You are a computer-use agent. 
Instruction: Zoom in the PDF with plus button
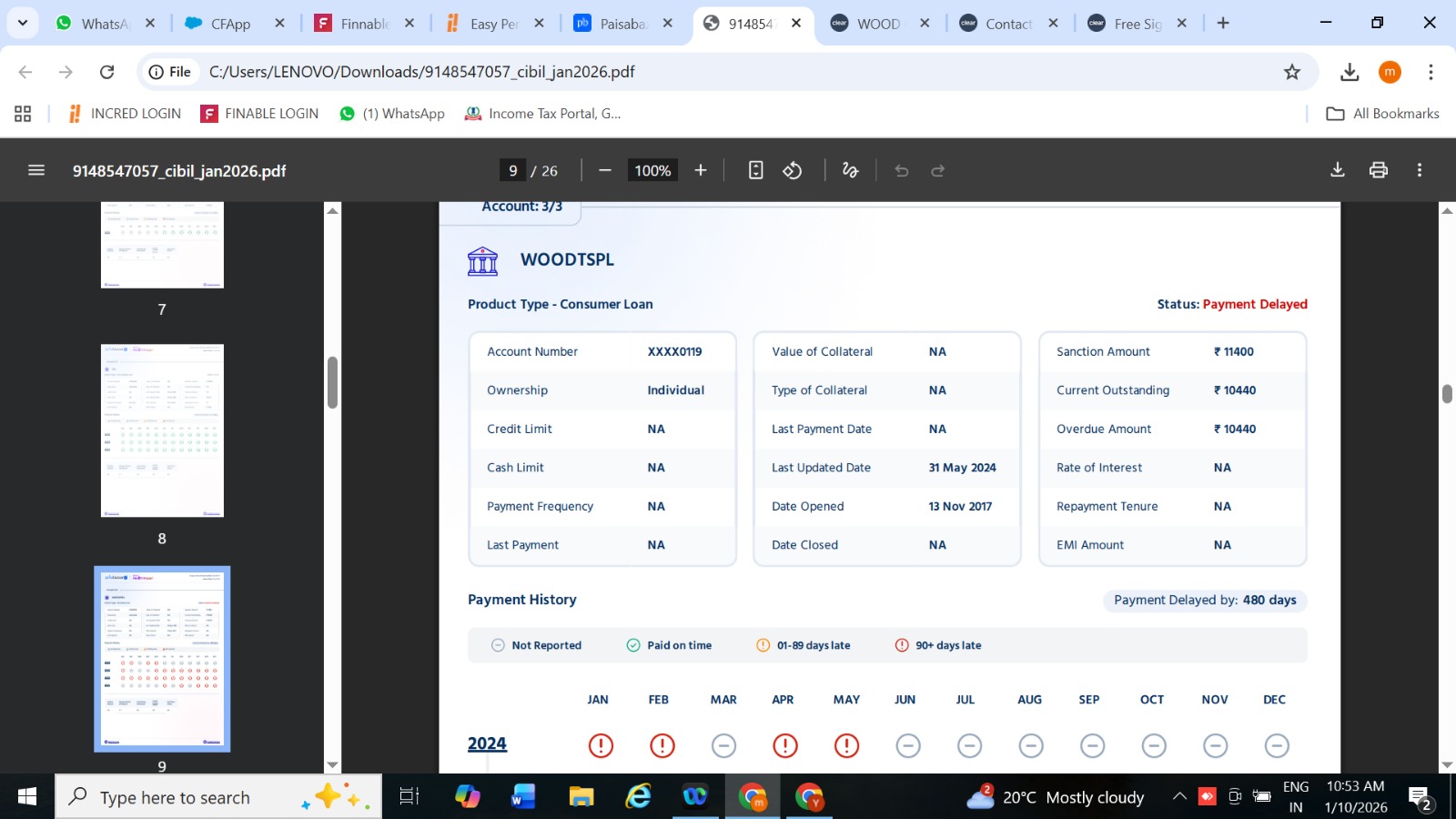click(701, 170)
